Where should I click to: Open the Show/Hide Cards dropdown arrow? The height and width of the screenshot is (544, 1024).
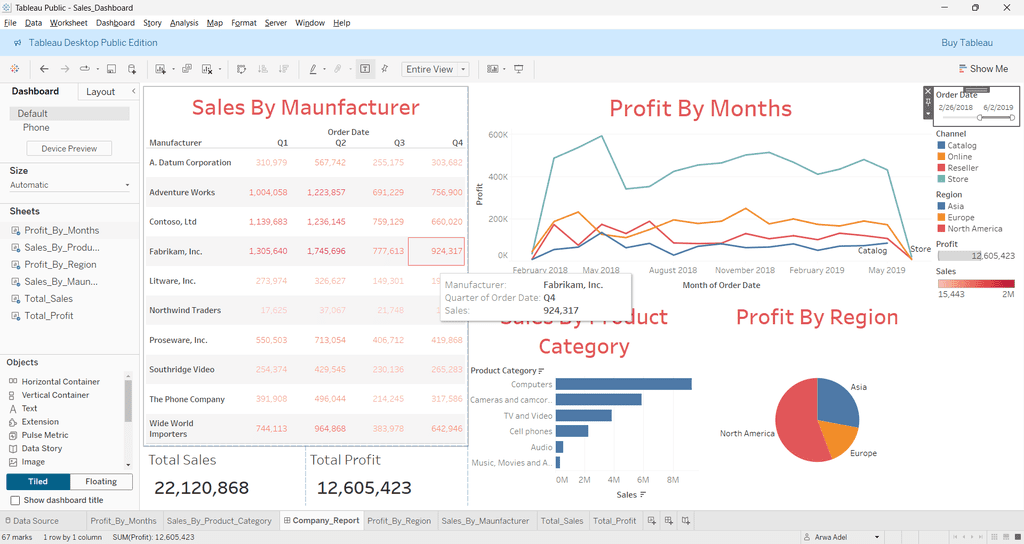[504, 69]
